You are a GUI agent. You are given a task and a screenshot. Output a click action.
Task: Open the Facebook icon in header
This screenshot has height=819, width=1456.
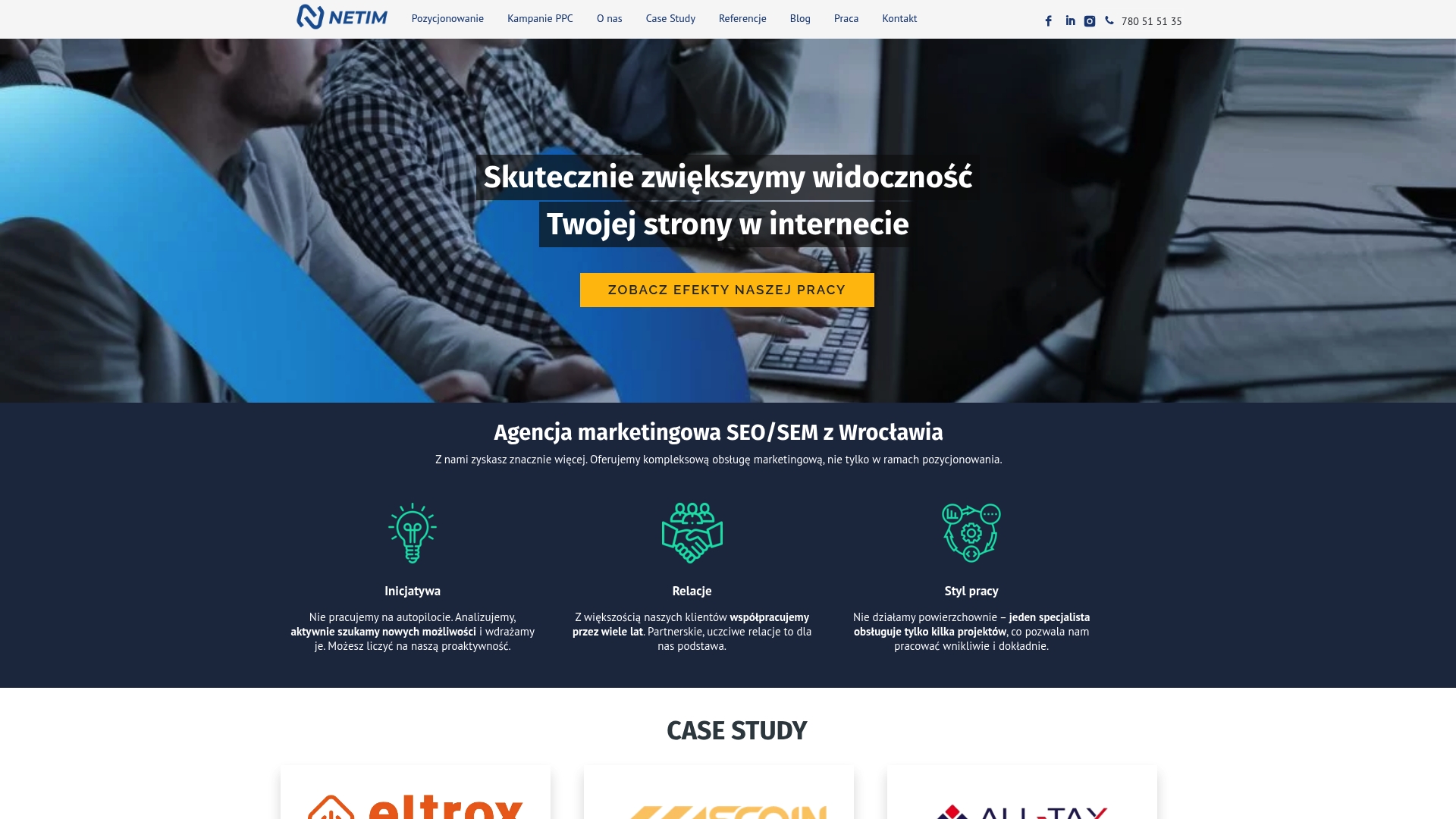pyautogui.click(x=1048, y=21)
